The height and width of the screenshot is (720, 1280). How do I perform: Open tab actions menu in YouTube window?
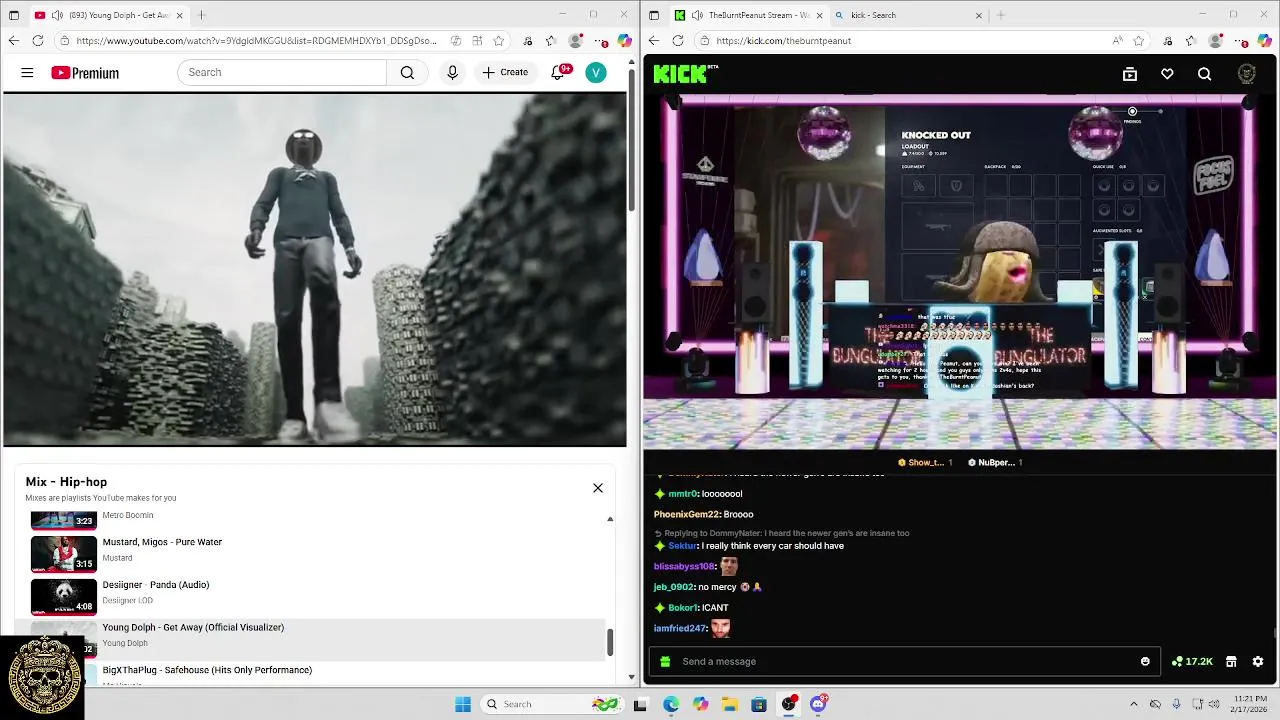tap(14, 15)
